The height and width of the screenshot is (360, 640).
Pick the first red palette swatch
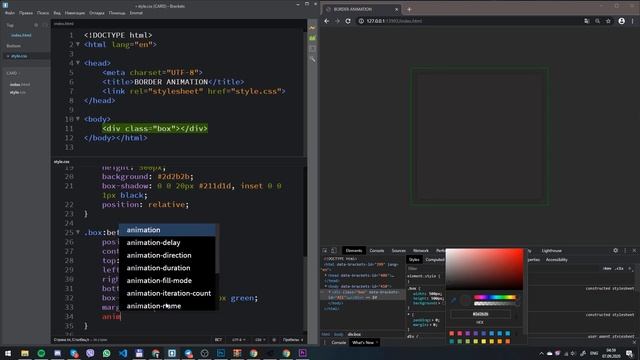click(x=451, y=333)
